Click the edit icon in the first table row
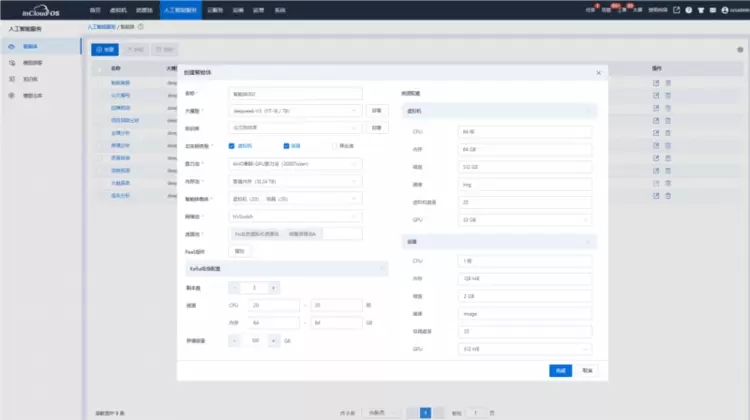The height and width of the screenshot is (420, 750). click(656, 83)
